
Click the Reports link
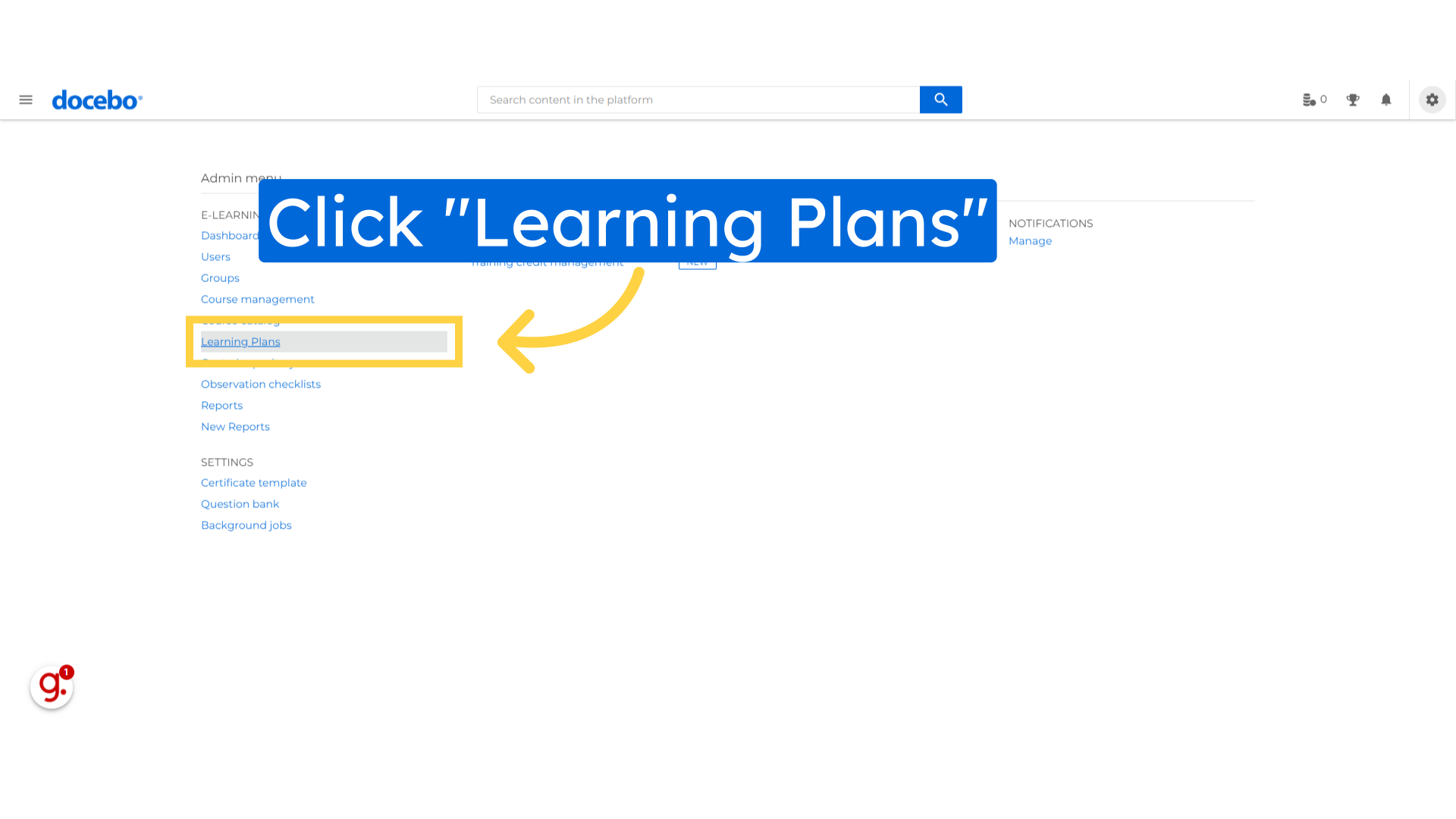click(221, 405)
